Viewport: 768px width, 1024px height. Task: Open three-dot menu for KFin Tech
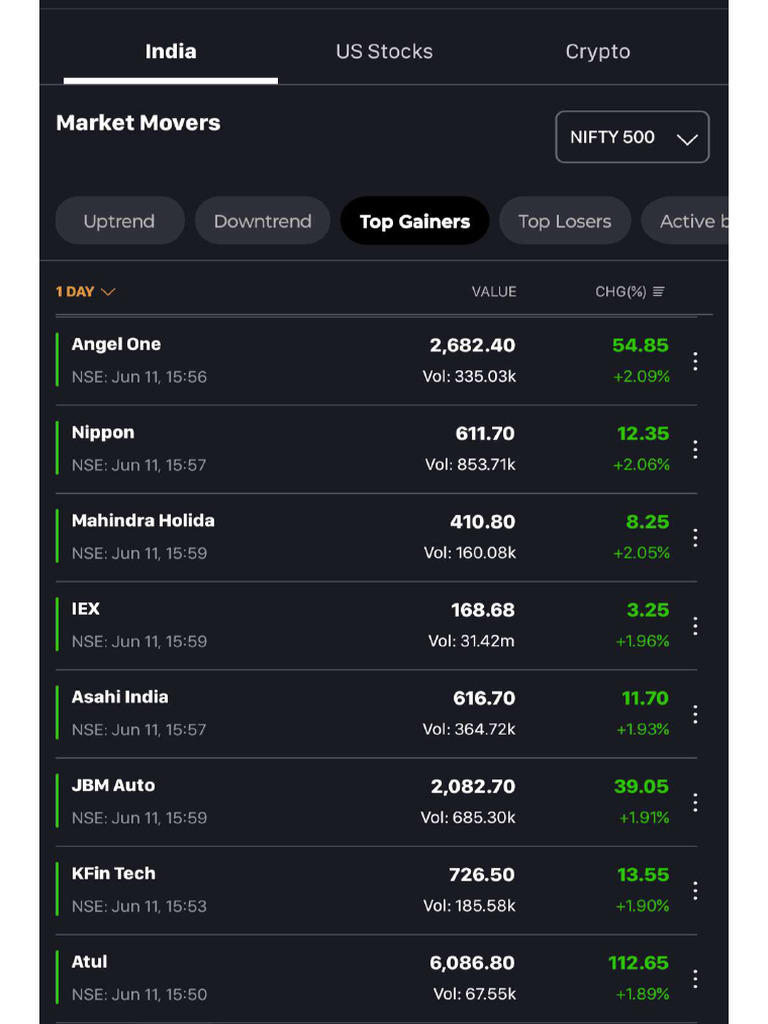[x=695, y=890]
